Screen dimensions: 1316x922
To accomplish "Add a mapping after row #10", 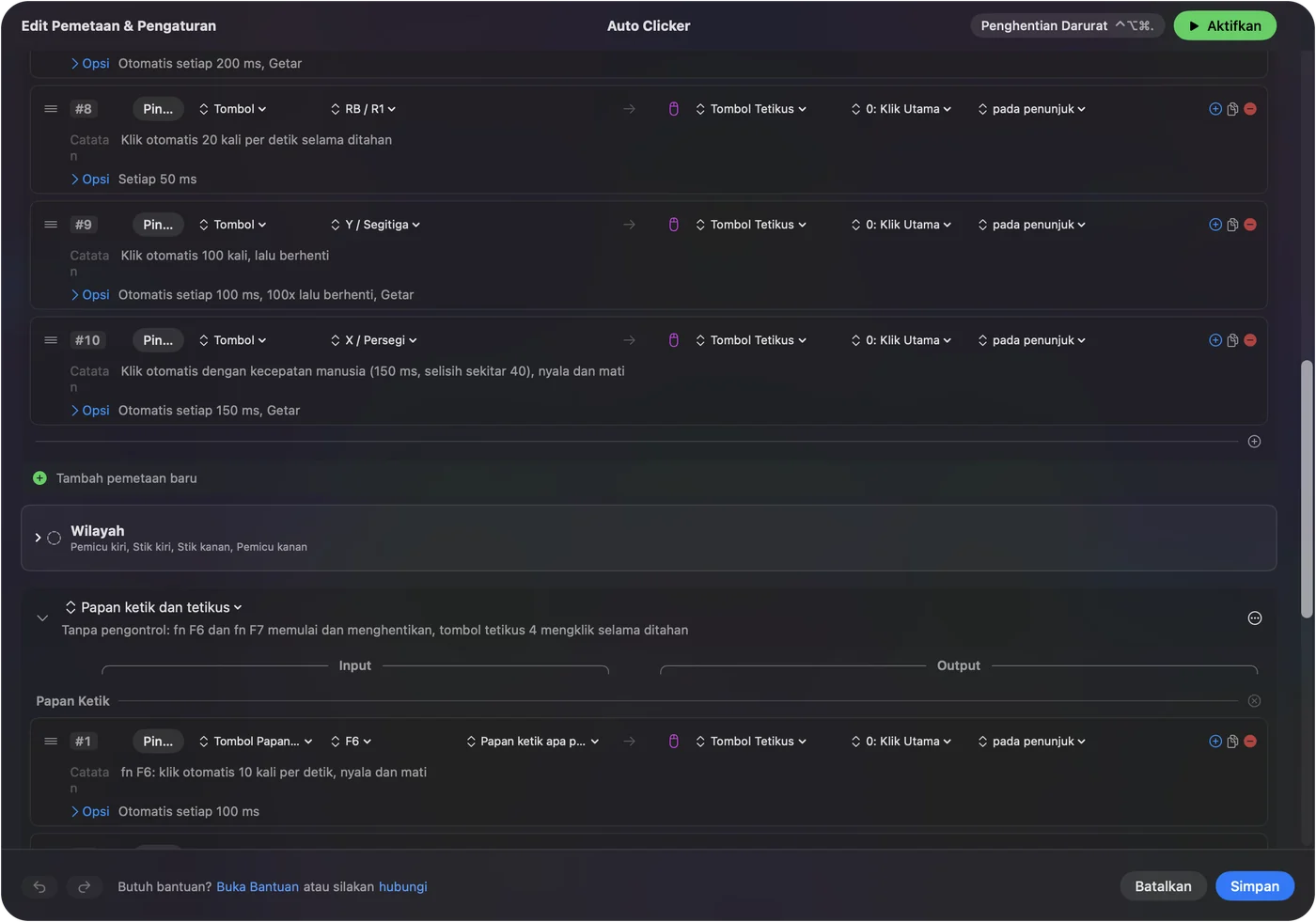I will tap(1215, 340).
